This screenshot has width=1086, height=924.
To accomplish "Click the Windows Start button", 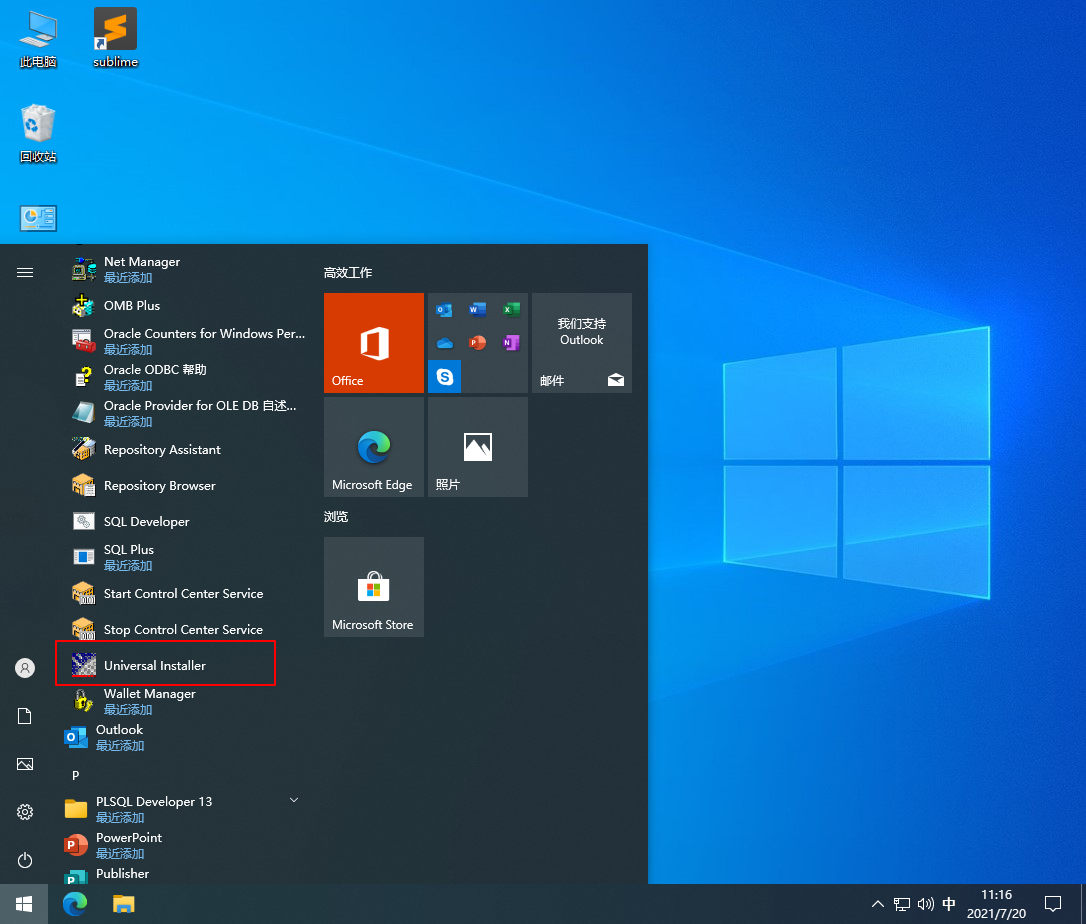I will click(x=24, y=904).
